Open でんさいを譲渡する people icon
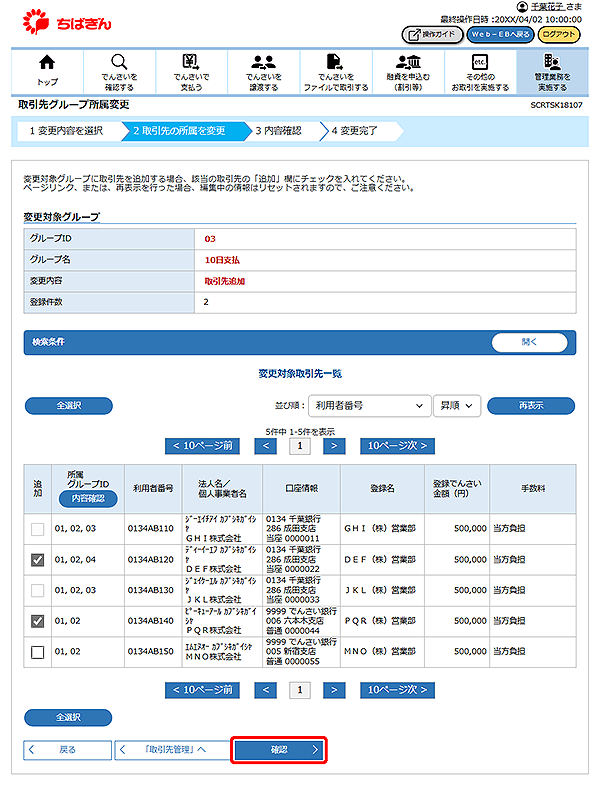The image size is (600, 786). pyautogui.click(x=264, y=63)
